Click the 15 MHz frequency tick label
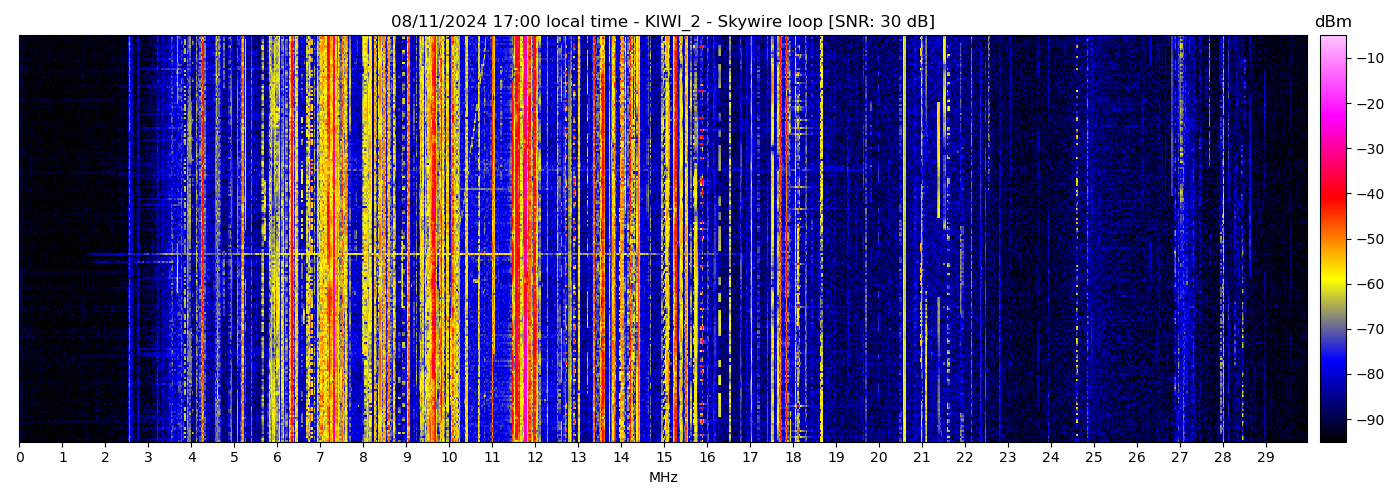 tap(664, 457)
